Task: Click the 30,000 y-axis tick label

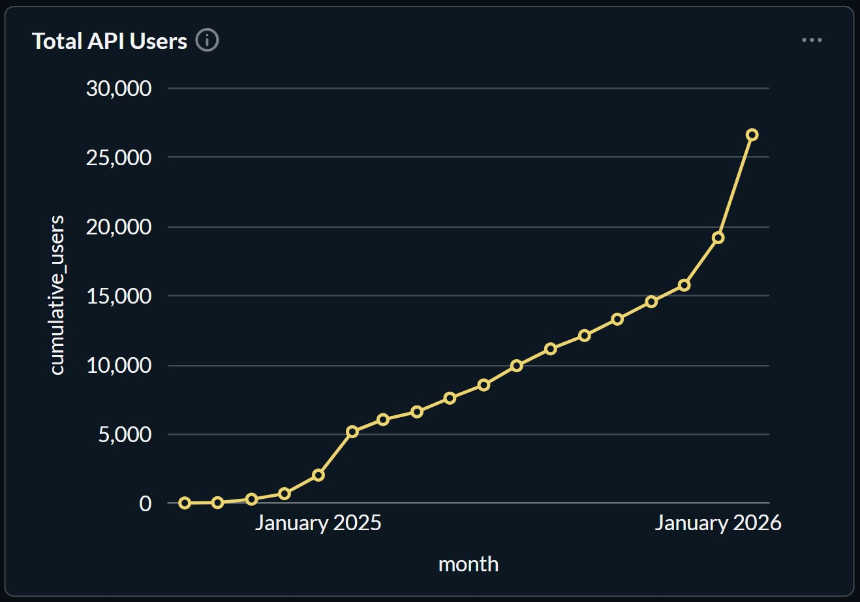Action: pos(118,88)
